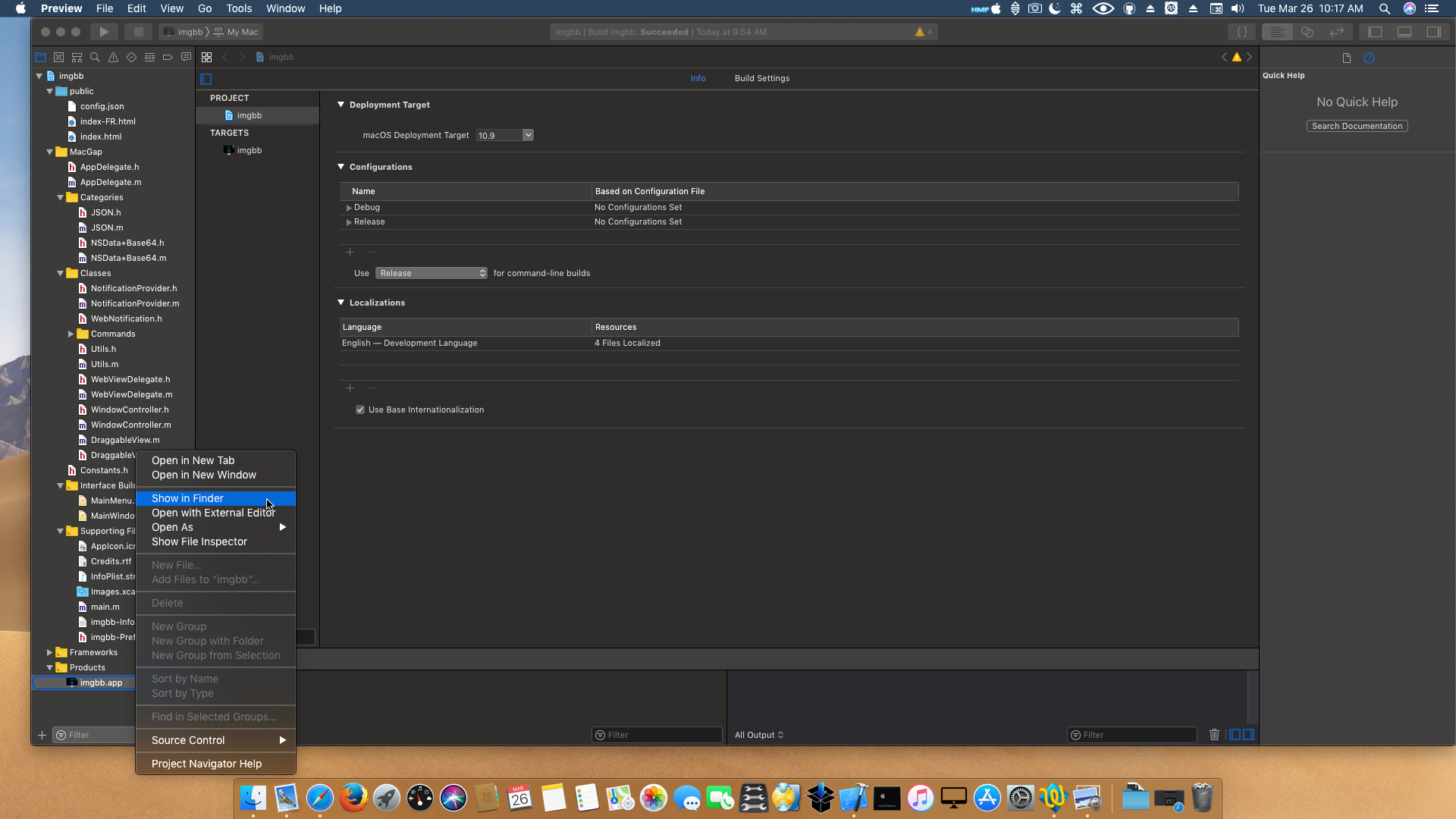The width and height of the screenshot is (1456, 819).
Task: Expand the Release configuration row
Action: (349, 222)
